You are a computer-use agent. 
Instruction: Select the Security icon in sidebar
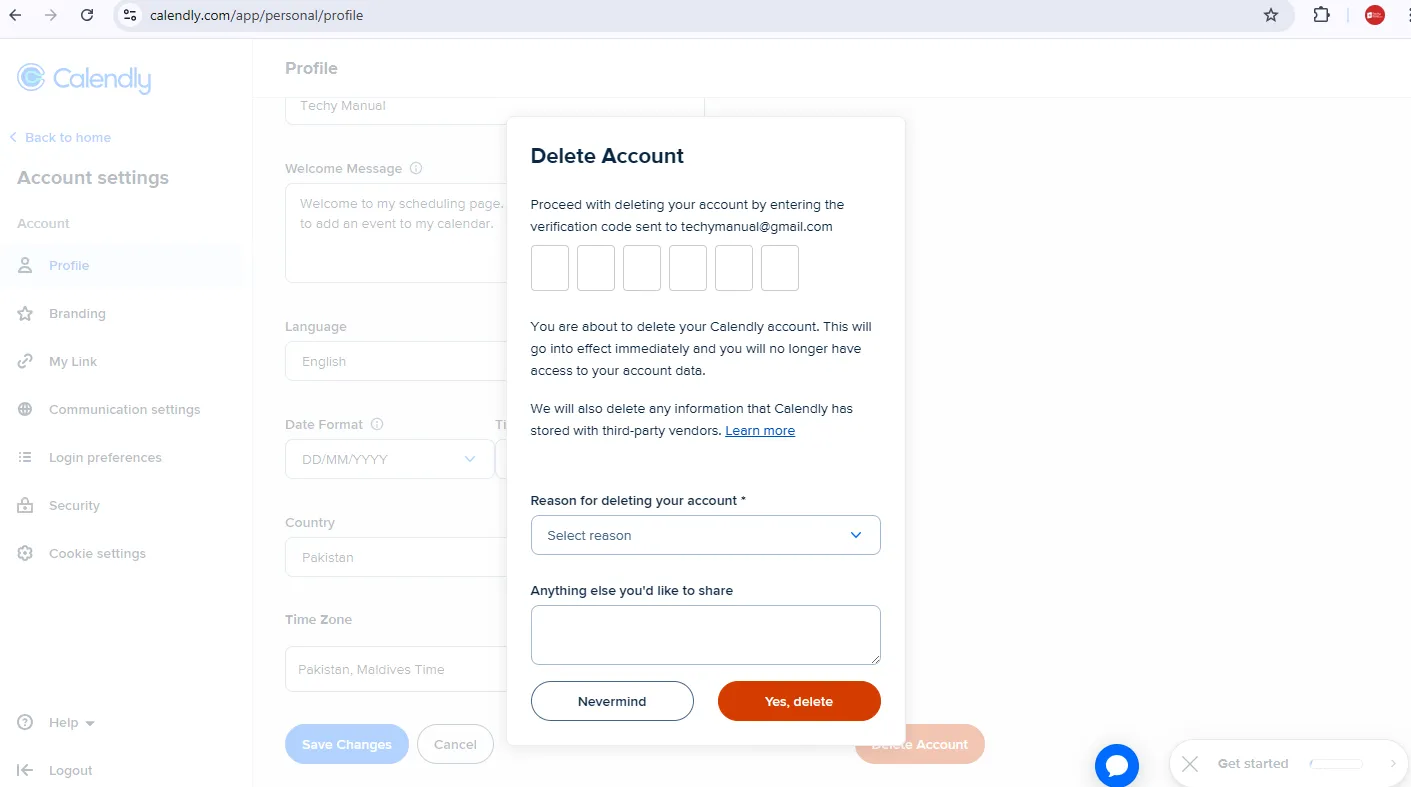24,505
